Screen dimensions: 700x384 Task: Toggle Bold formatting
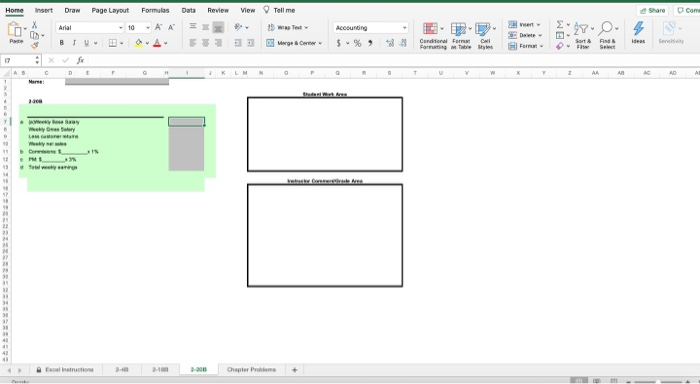(x=62, y=43)
